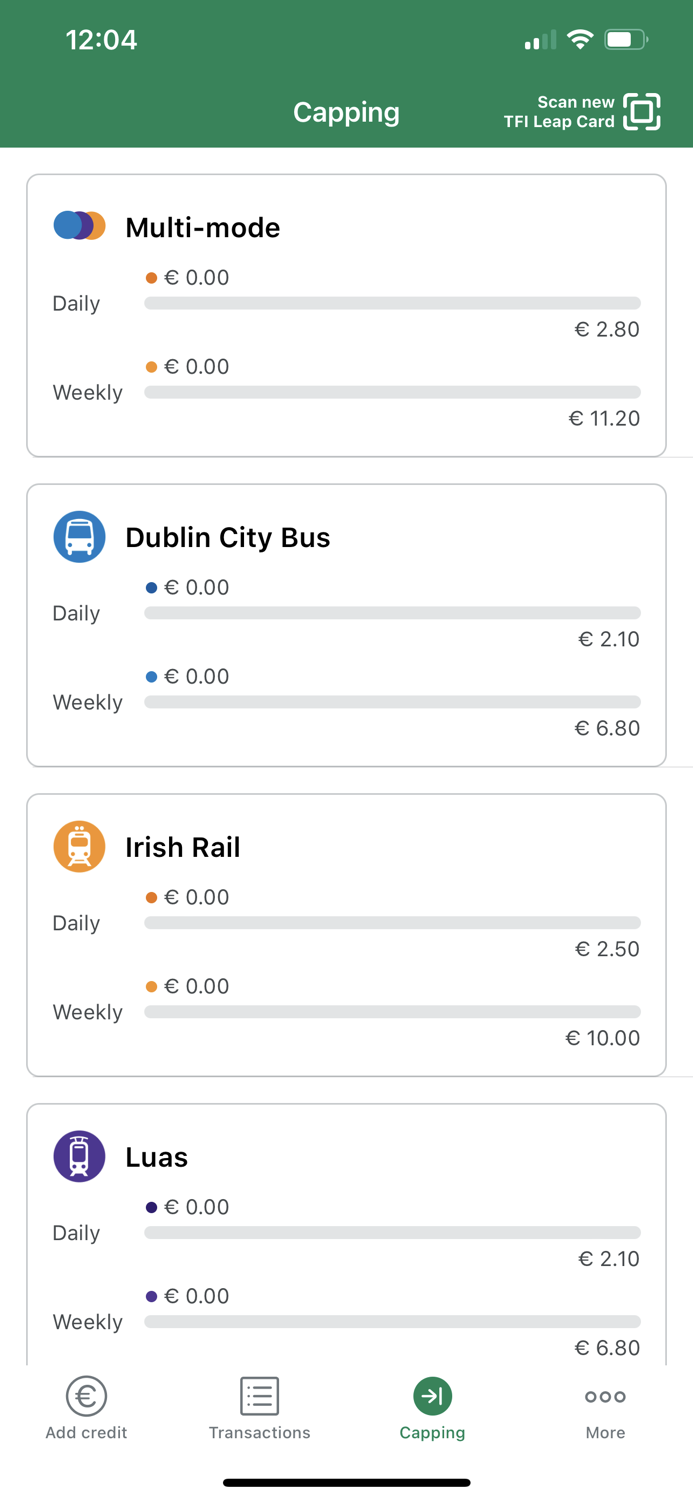Tap the Dublin City Bus icon
This screenshot has width=693, height=1500.
pos(79,537)
